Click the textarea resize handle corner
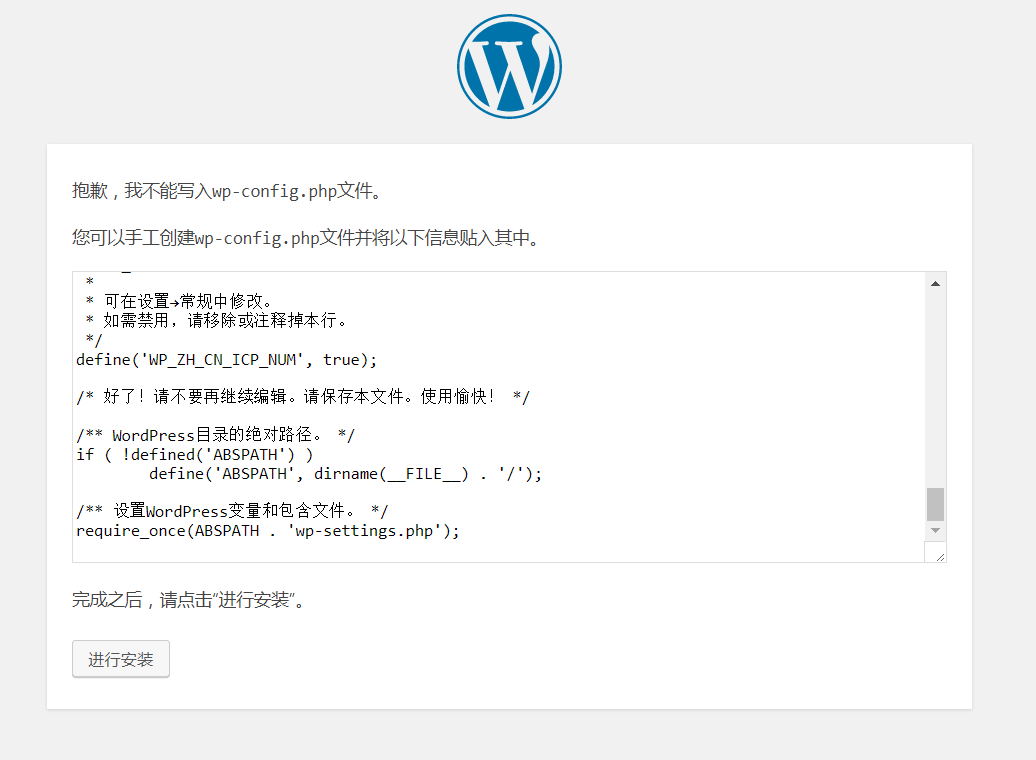The width and height of the screenshot is (1036, 760). tap(940, 556)
